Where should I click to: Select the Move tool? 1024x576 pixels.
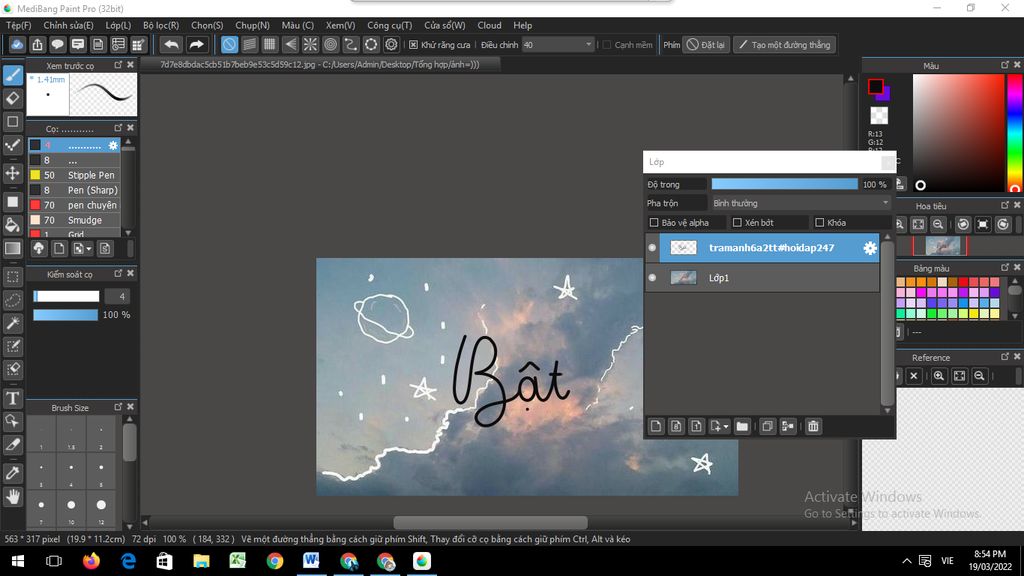tap(13, 173)
